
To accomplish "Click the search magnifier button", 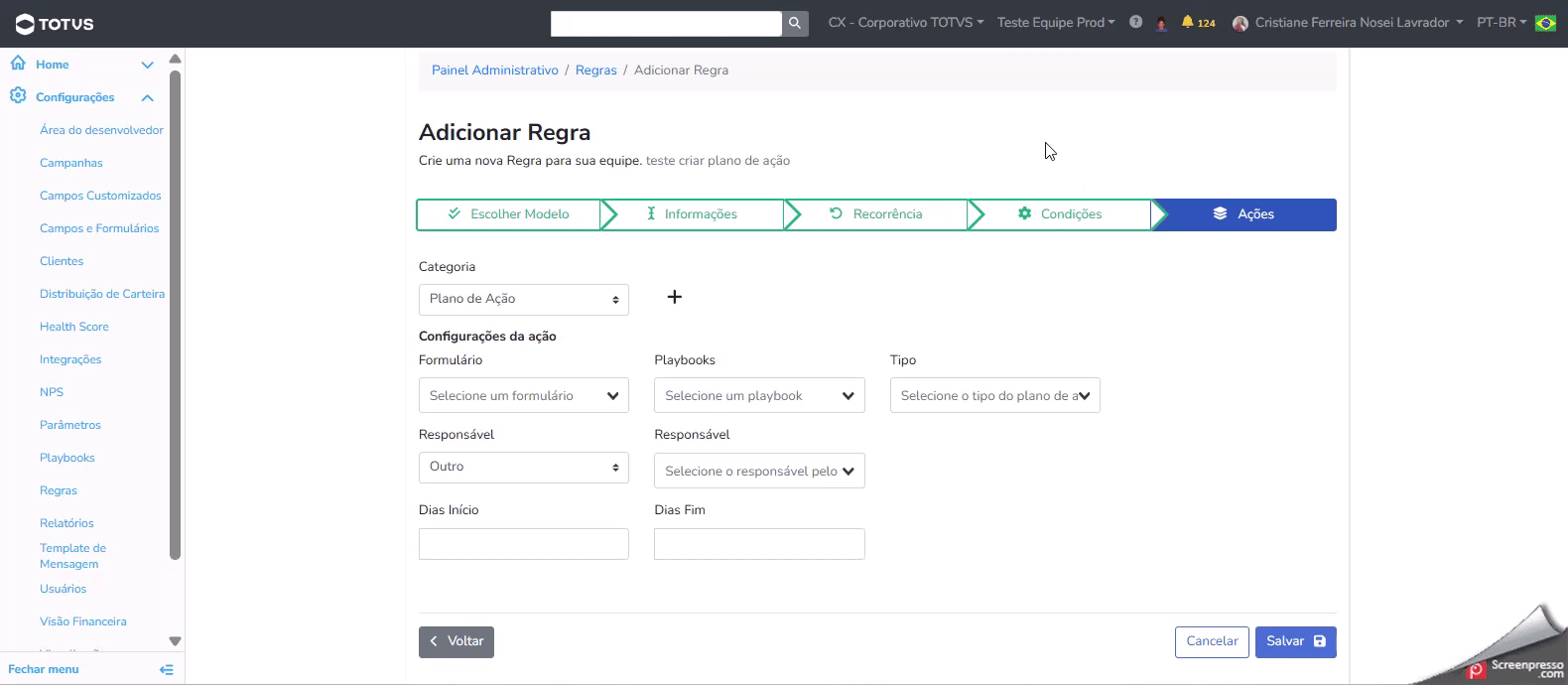I will click(x=795, y=23).
